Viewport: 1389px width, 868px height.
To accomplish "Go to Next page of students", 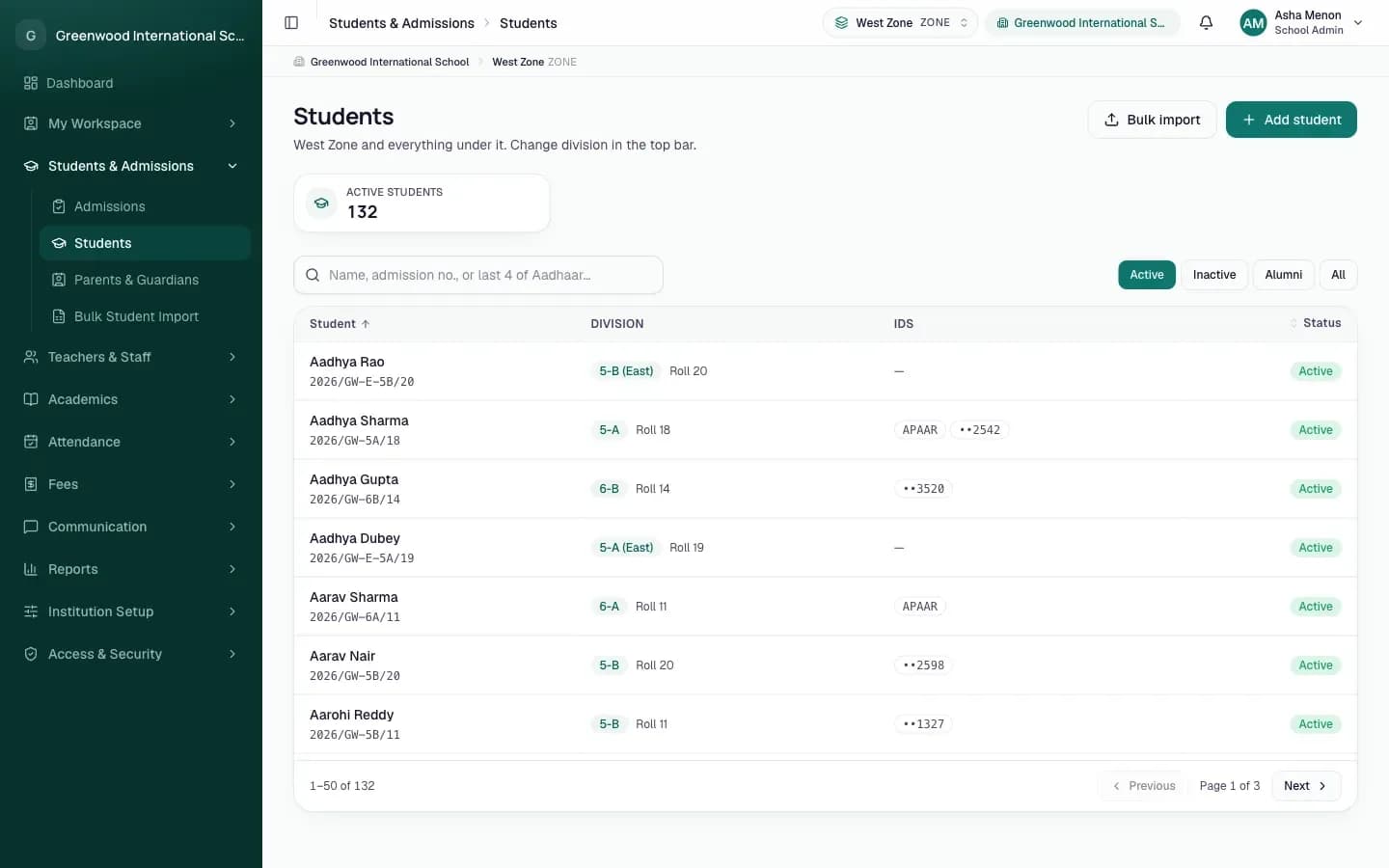I will pyautogui.click(x=1306, y=786).
